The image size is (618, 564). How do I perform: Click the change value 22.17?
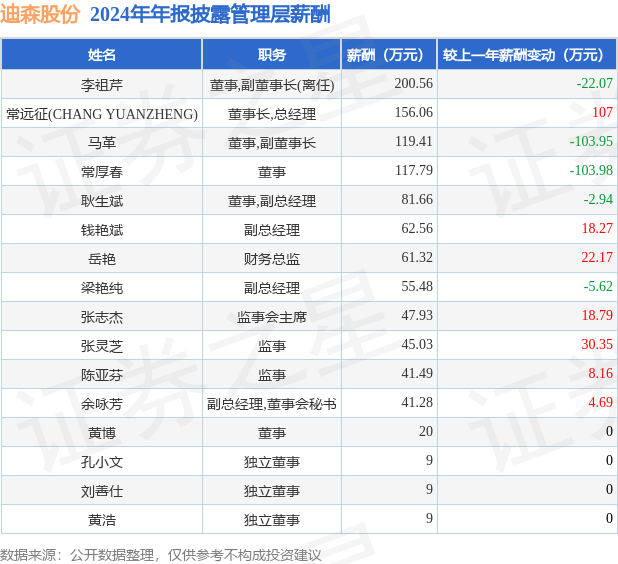click(597, 257)
